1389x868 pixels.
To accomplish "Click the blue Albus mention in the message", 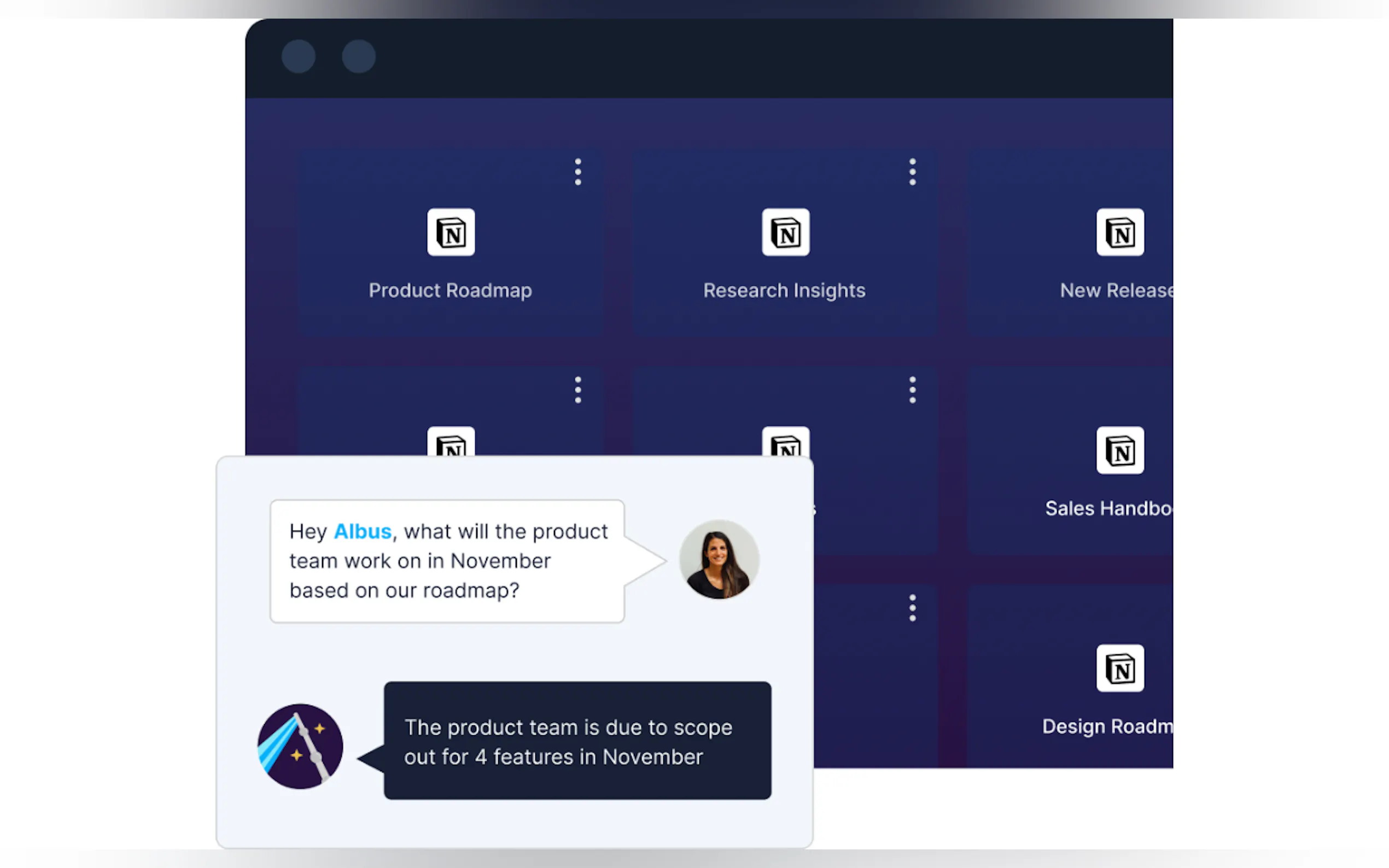I will pos(363,532).
